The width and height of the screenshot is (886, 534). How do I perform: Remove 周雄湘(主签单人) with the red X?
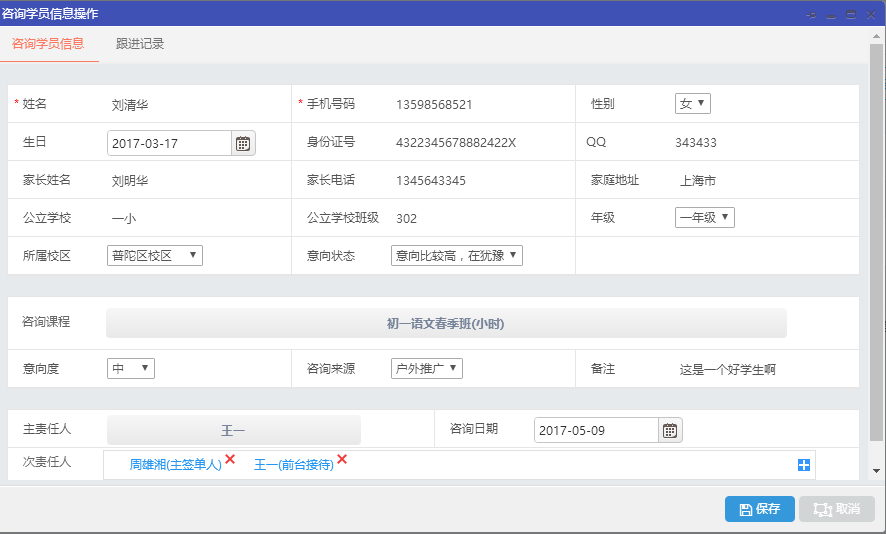(x=230, y=459)
